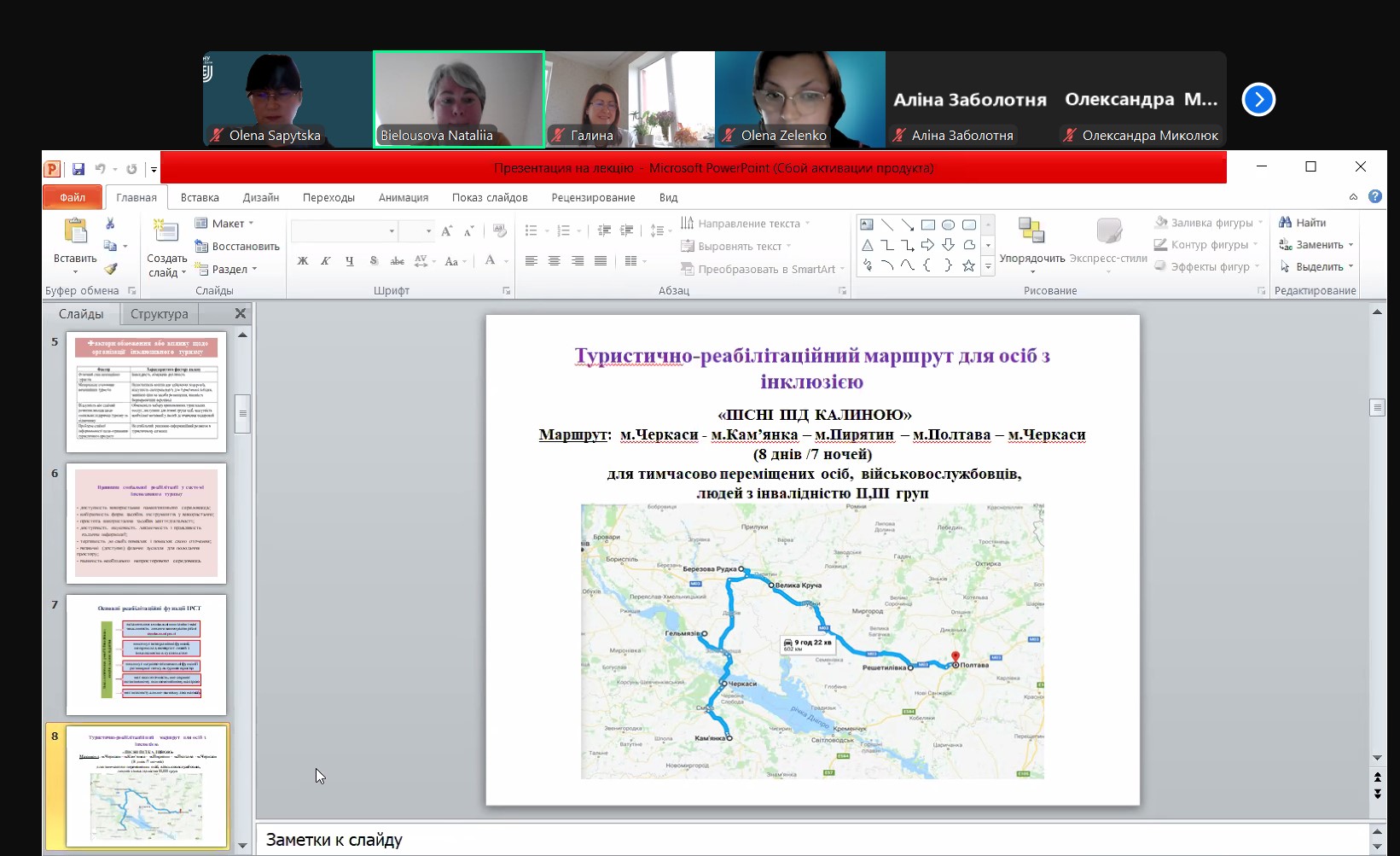This screenshot has width=1400, height=856.
Task: Click the Вставить paste clipboard icon
Action: pyautogui.click(x=75, y=231)
